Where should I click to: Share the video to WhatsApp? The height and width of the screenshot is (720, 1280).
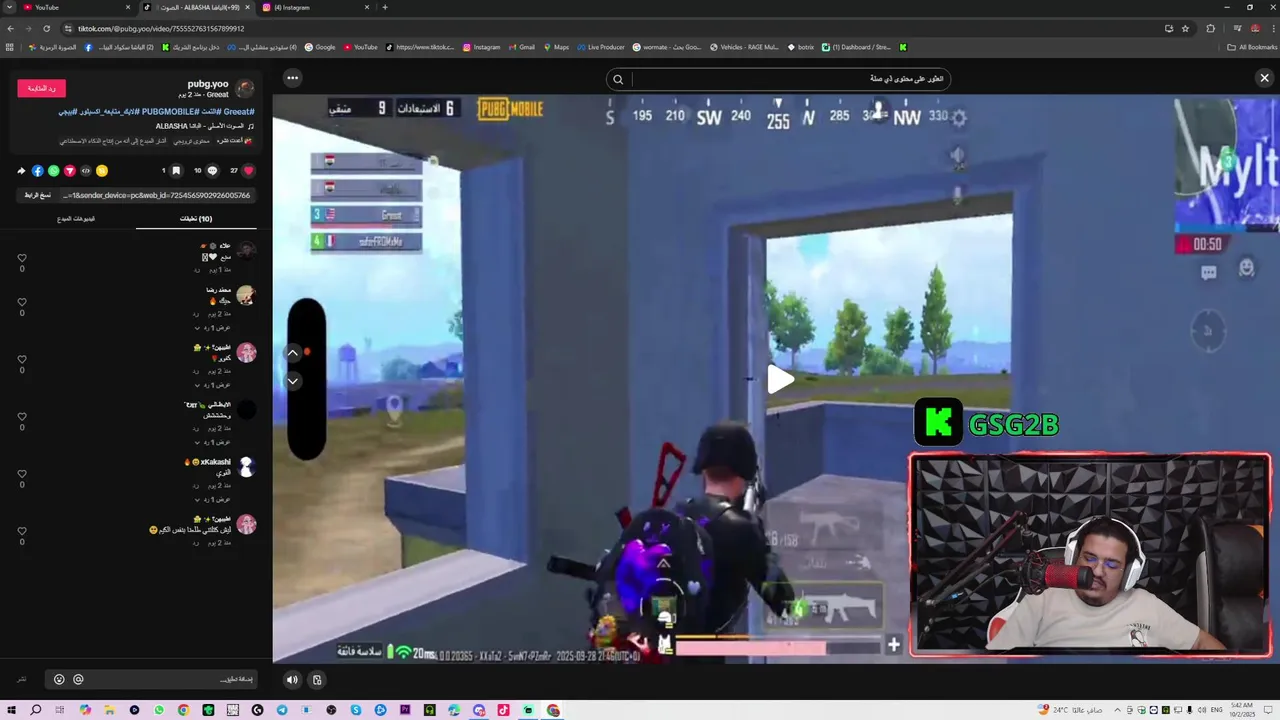54,171
